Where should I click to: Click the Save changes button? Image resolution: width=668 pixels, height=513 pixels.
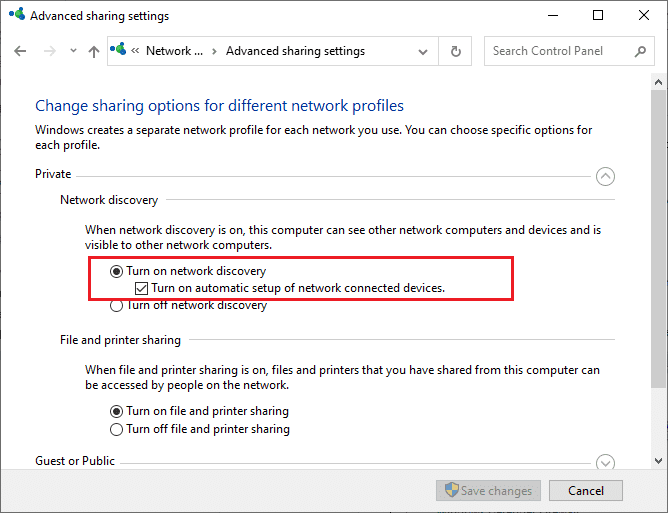tap(488, 491)
